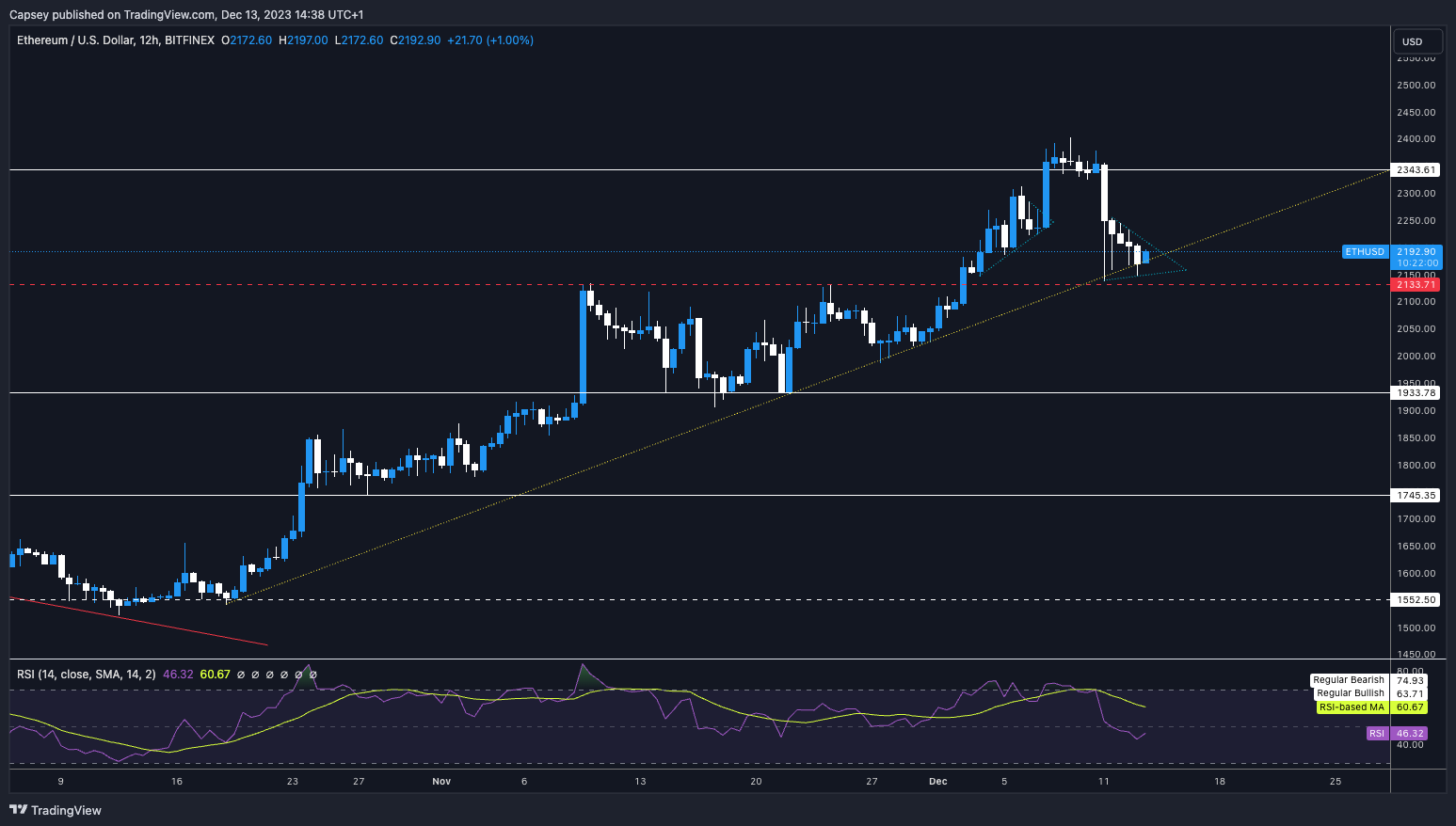Click the 1933.78 horizontal line price label
This screenshot has height=826, width=1456.
[x=1416, y=393]
